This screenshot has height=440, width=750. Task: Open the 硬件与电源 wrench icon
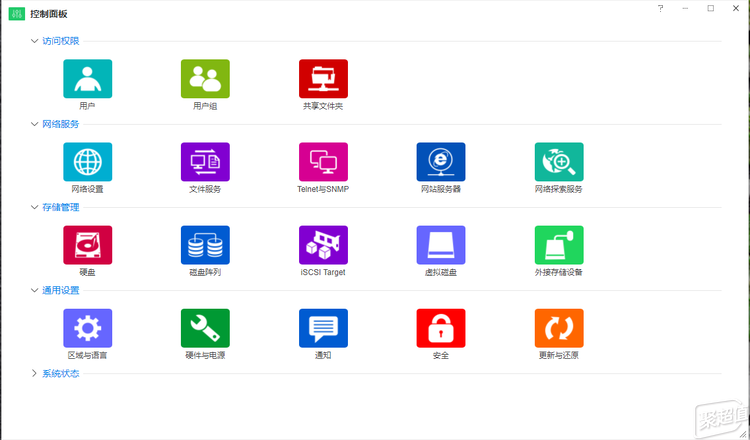205,329
